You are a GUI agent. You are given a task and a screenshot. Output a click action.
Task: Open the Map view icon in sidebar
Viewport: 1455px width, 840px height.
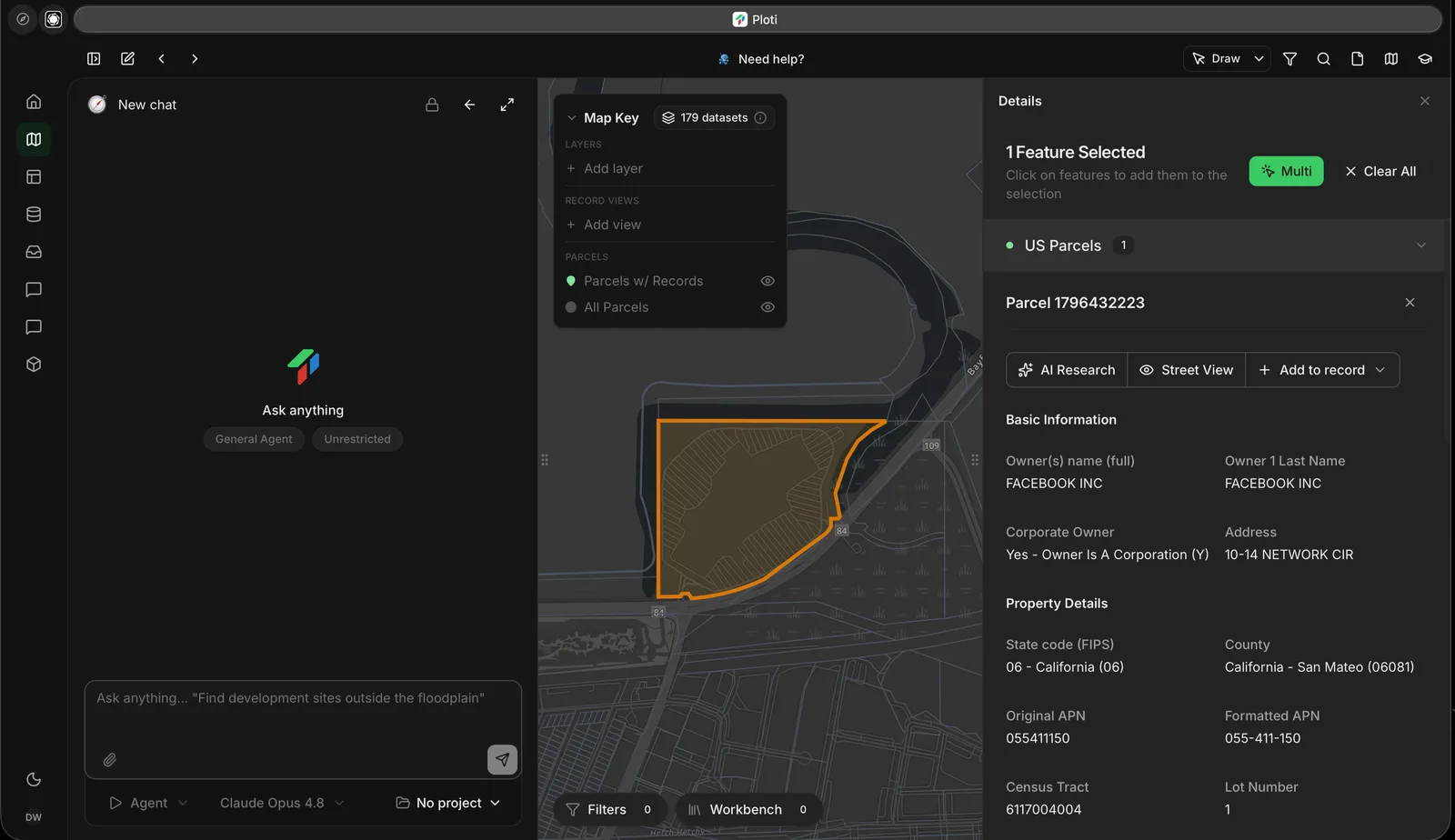coord(34,139)
